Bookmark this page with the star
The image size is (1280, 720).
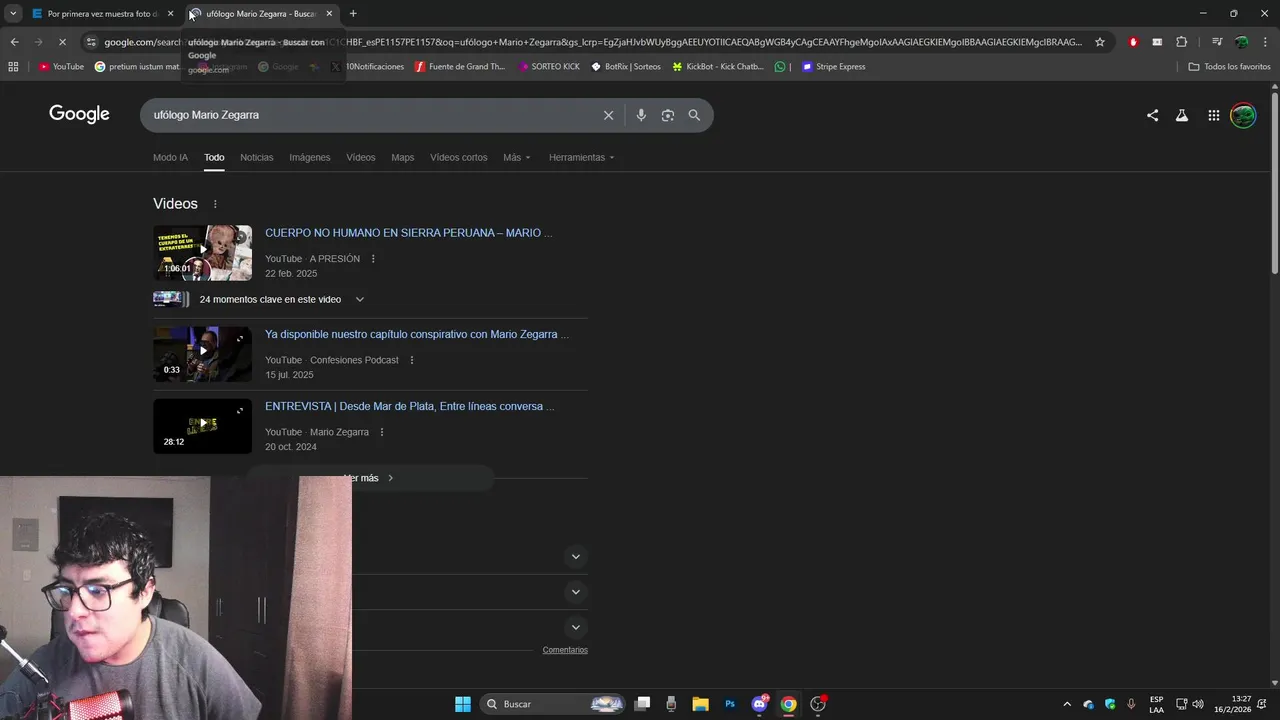click(1100, 42)
